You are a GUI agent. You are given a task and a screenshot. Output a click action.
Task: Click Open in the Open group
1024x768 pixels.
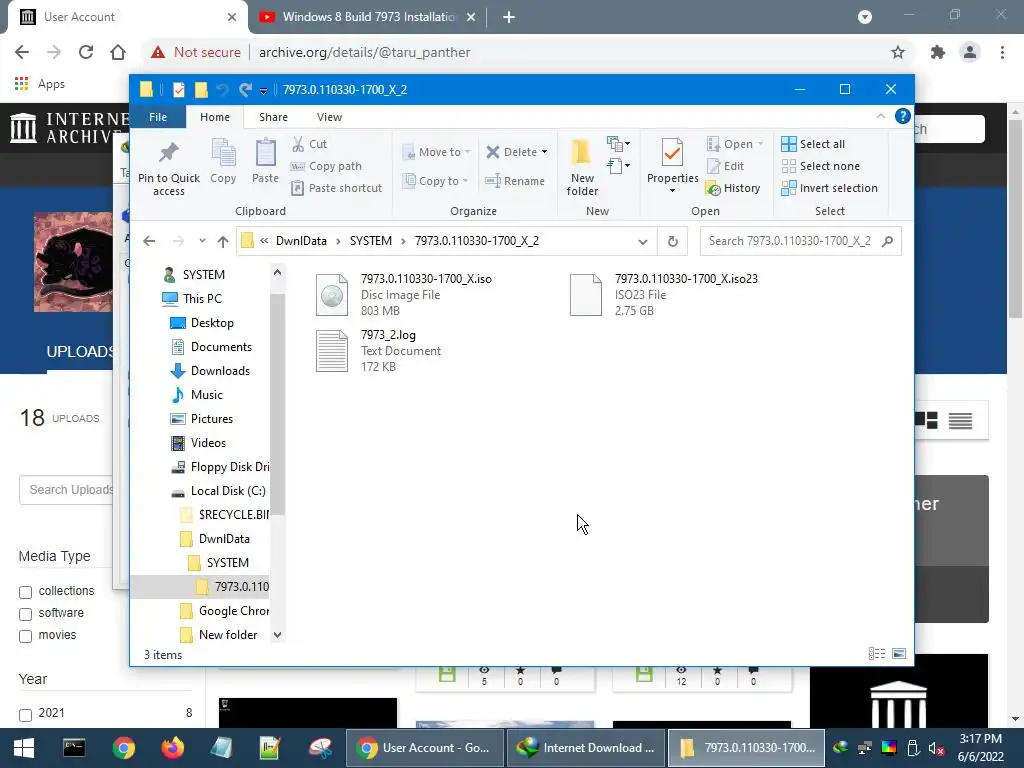pos(735,144)
